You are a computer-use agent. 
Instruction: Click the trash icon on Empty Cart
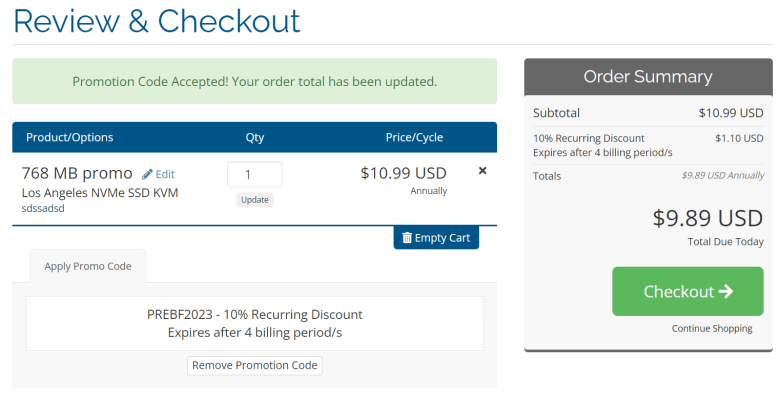point(407,238)
